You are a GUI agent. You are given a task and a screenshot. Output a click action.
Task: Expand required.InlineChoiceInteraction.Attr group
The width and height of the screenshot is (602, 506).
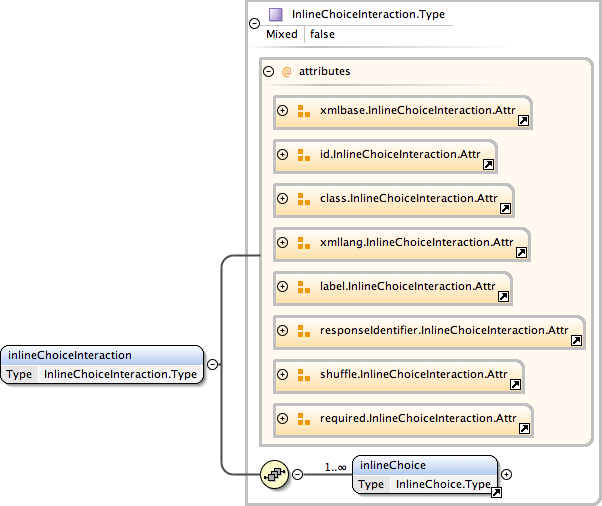283,419
